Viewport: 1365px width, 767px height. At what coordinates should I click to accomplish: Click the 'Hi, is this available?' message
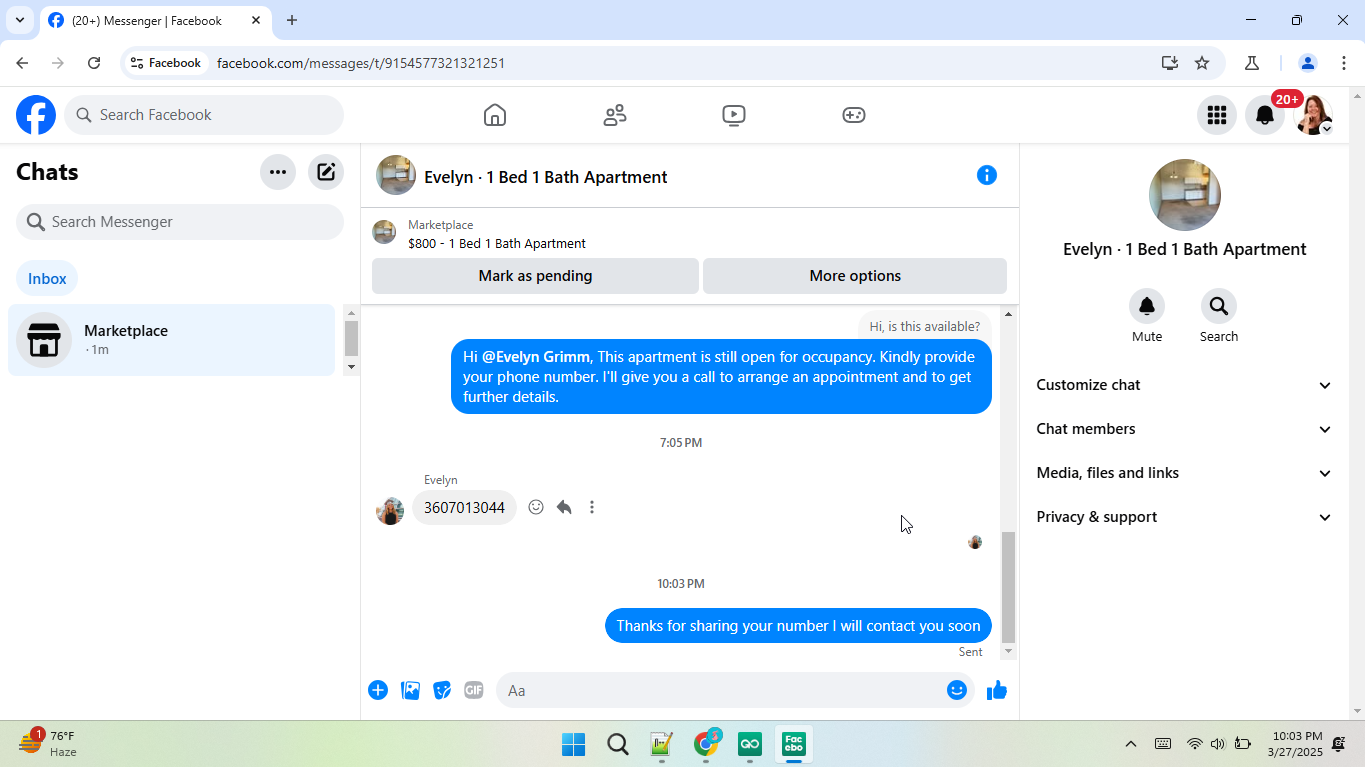click(925, 326)
